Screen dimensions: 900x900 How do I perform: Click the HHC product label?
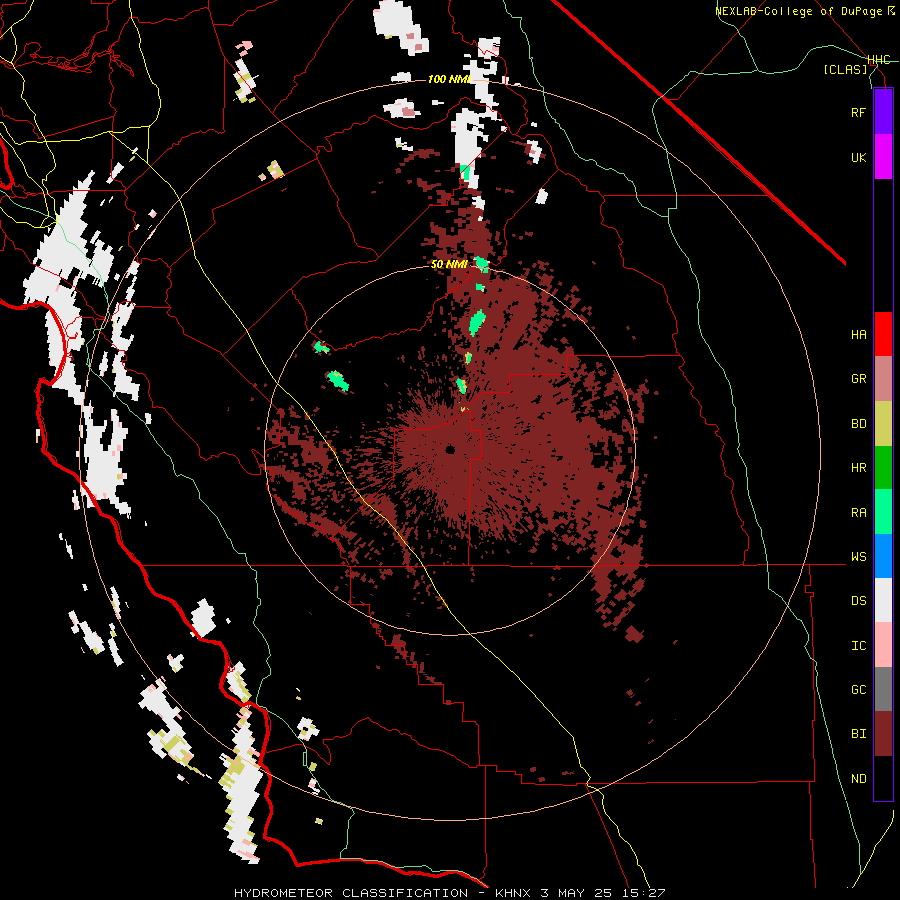pos(879,60)
